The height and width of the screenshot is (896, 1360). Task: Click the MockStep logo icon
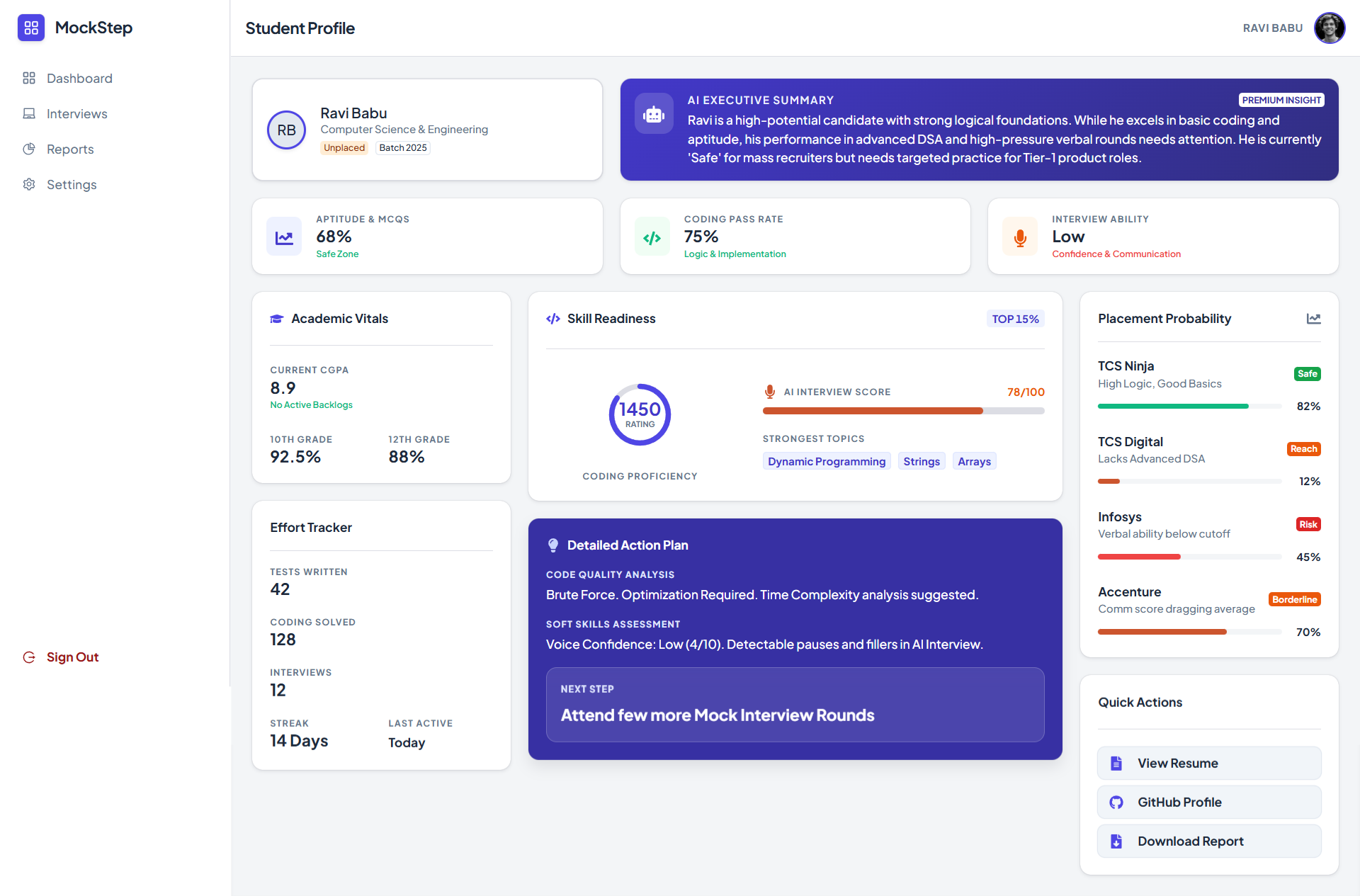31,28
